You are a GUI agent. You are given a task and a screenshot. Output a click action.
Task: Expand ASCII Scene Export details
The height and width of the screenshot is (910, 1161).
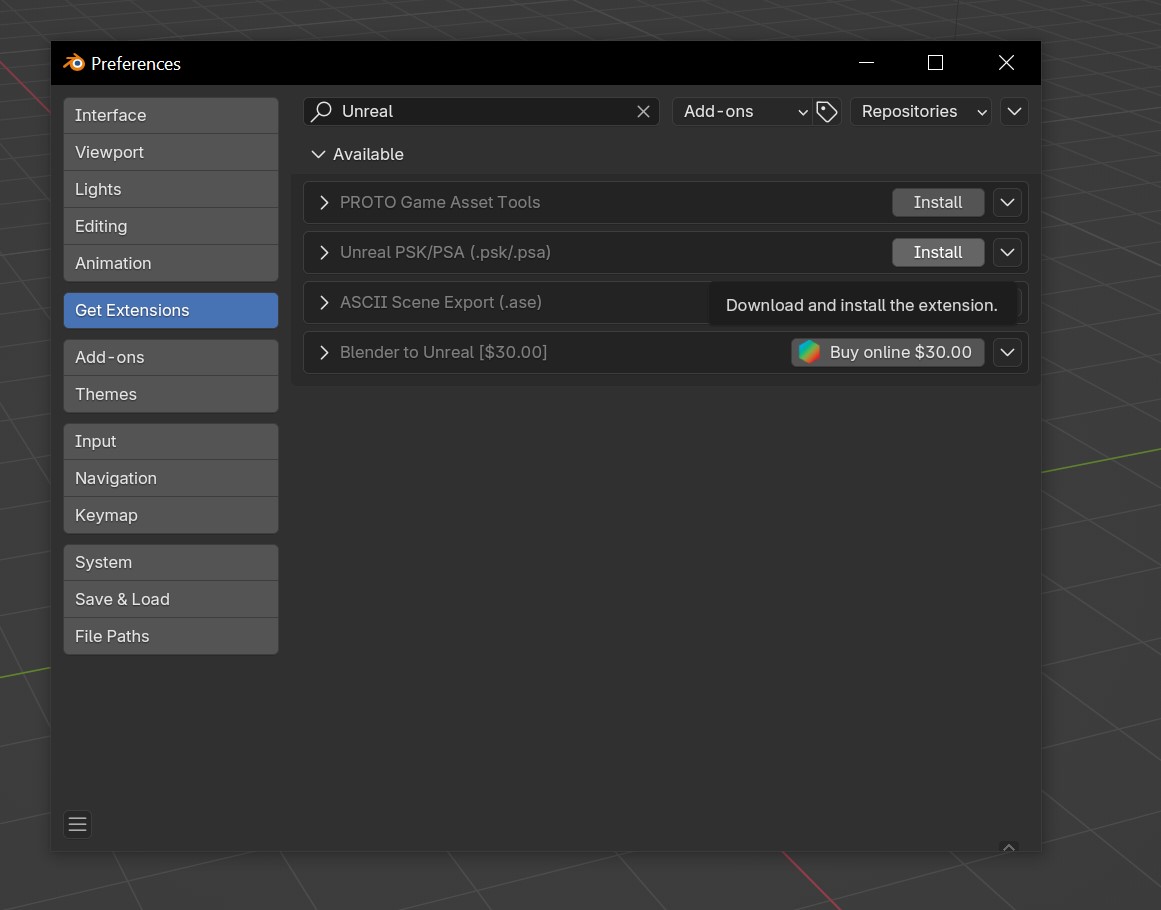(324, 302)
